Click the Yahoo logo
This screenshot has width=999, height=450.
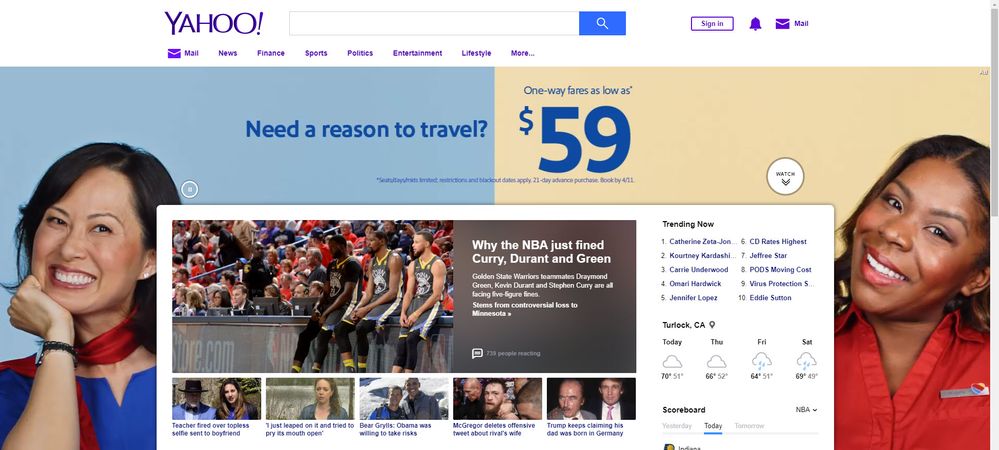[x=214, y=24]
